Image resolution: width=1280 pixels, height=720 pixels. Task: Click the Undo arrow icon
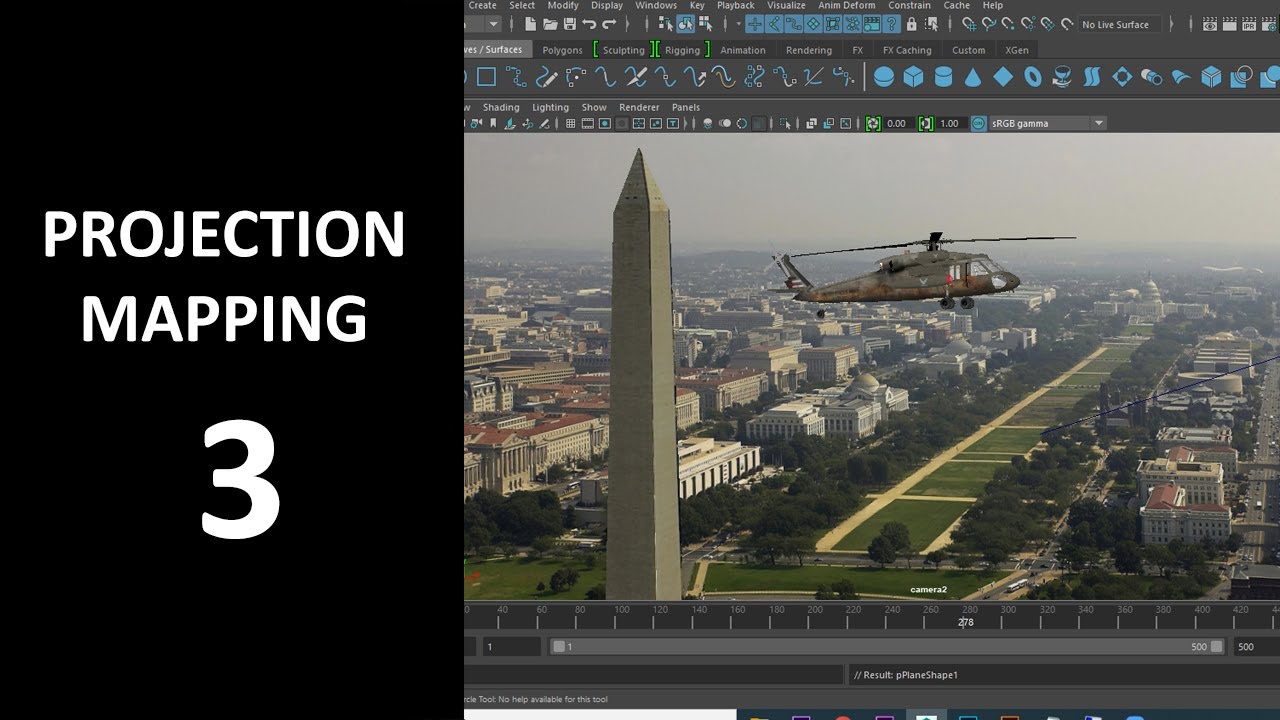[589, 24]
